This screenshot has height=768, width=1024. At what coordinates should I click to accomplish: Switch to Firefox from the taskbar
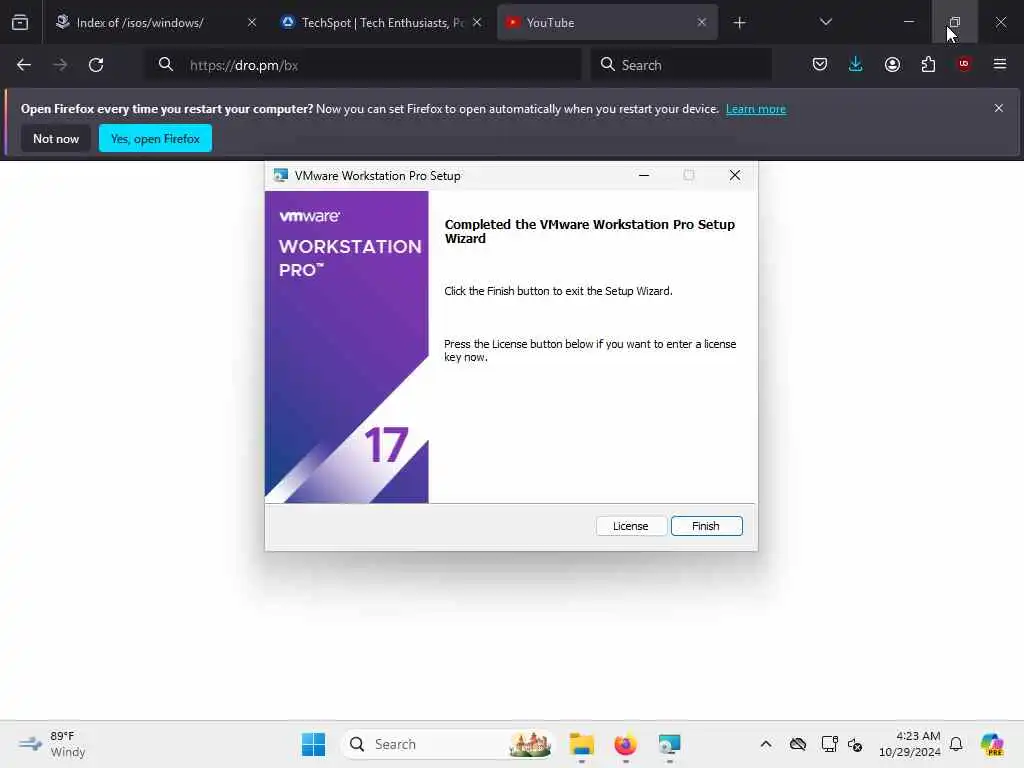pyautogui.click(x=625, y=744)
